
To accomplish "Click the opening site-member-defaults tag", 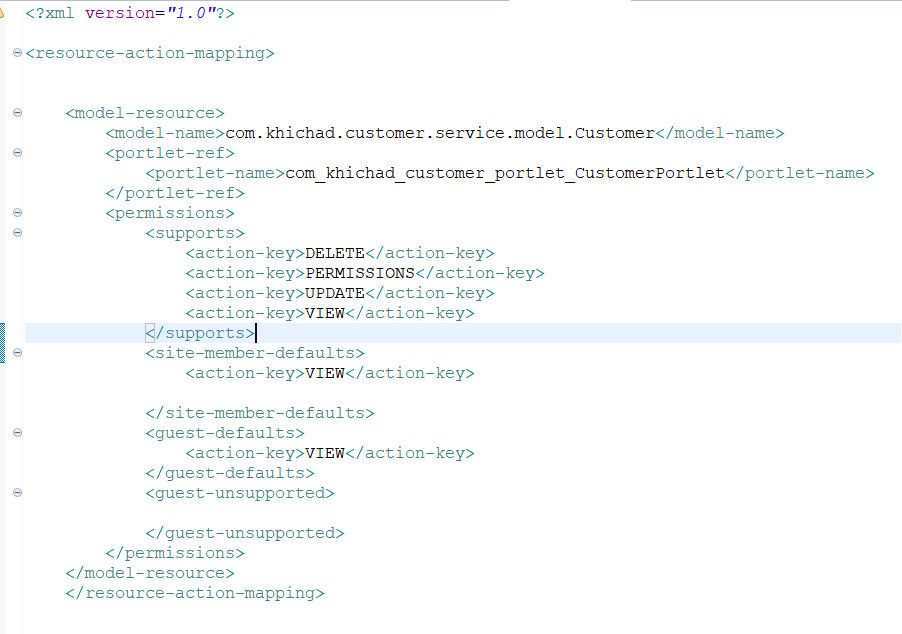I will (x=255, y=353).
